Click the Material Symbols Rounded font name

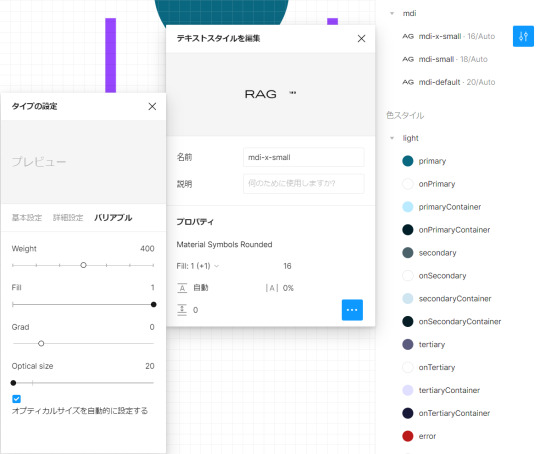pos(224,244)
